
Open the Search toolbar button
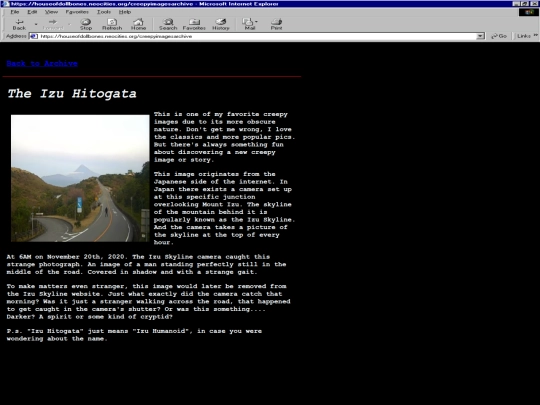168,24
